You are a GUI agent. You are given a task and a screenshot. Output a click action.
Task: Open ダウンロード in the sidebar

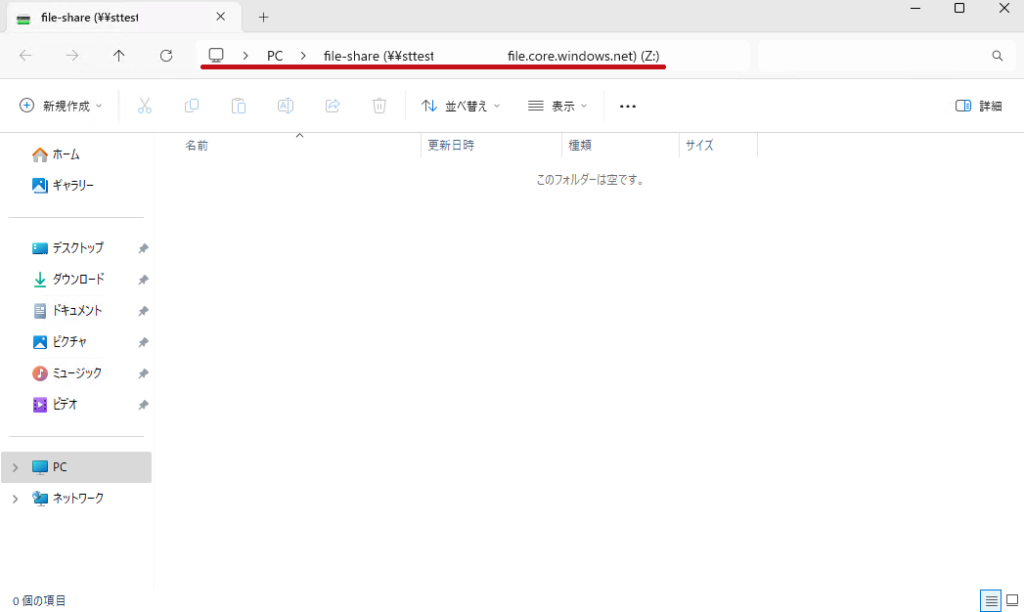coord(78,279)
